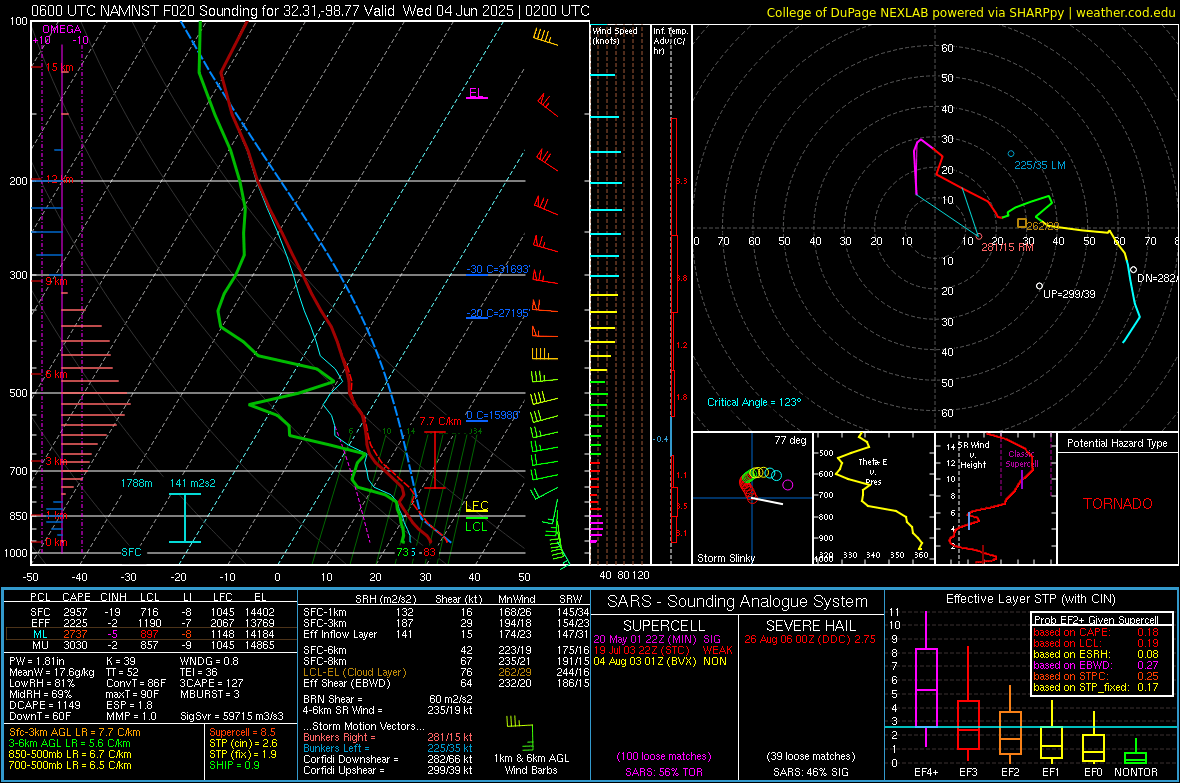This screenshot has width=1180, height=783.
Task: Click the BRN Shear = label
Action: pyautogui.click(x=333, y=699)
